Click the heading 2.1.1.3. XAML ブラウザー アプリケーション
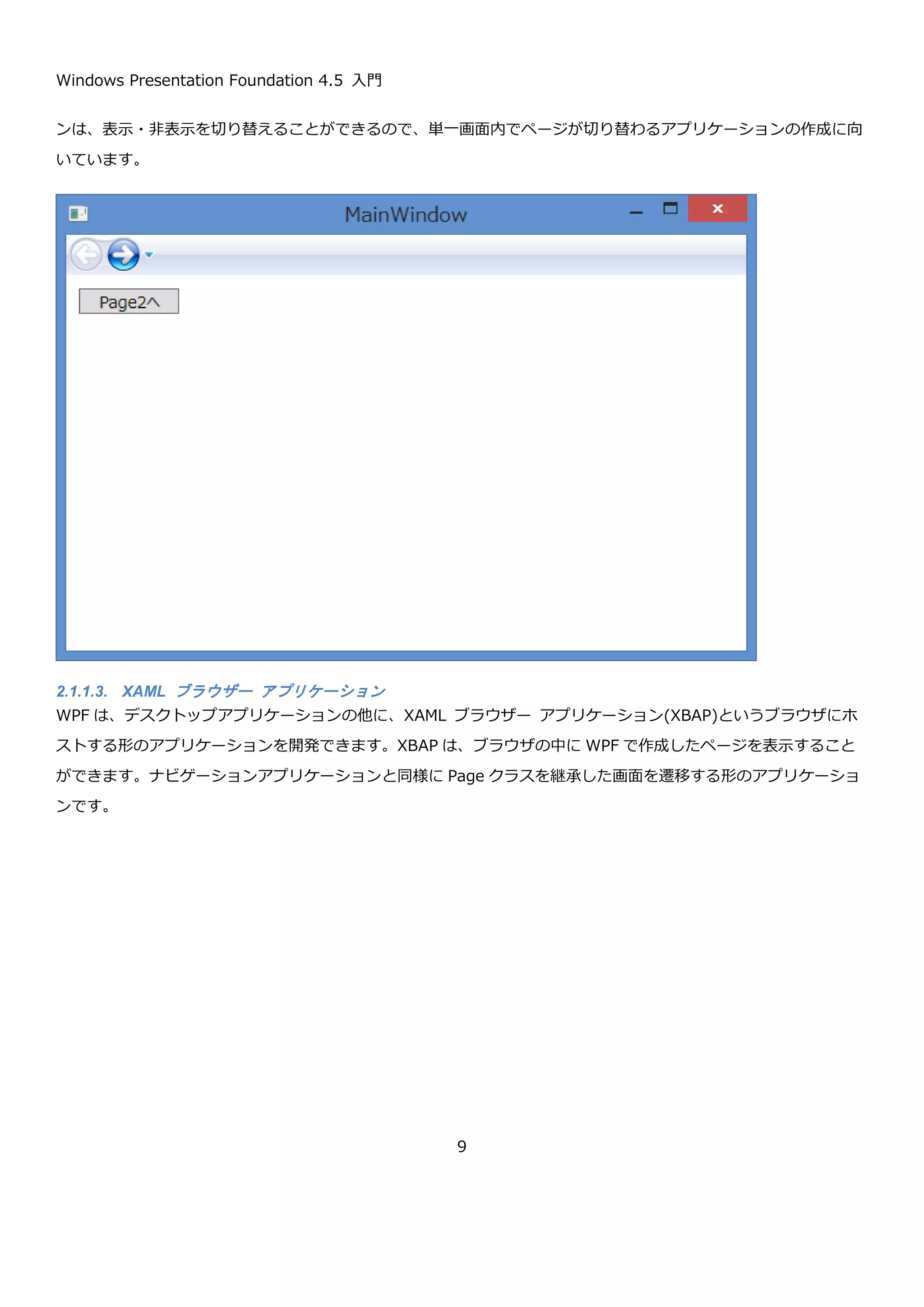The width and height of the screenshot is (924, 1307). pyautogui.click(x=221, y=691)
